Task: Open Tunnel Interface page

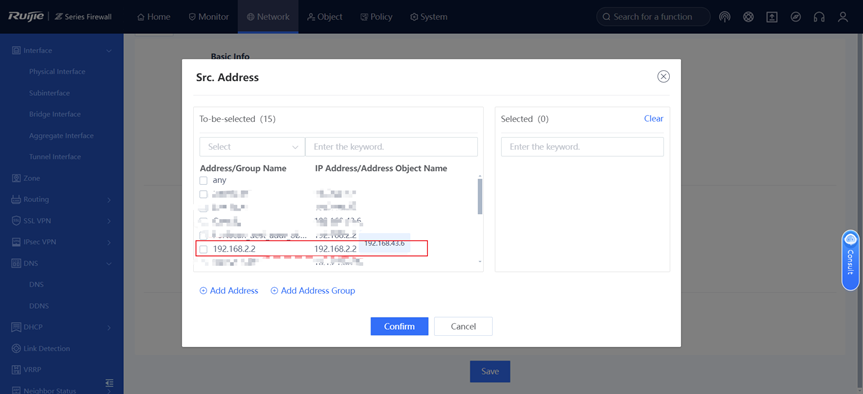Action: (x=55, y=157)
